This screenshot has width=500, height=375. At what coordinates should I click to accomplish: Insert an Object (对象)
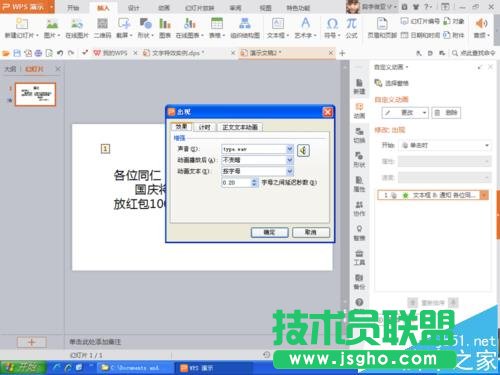[454, 21]
